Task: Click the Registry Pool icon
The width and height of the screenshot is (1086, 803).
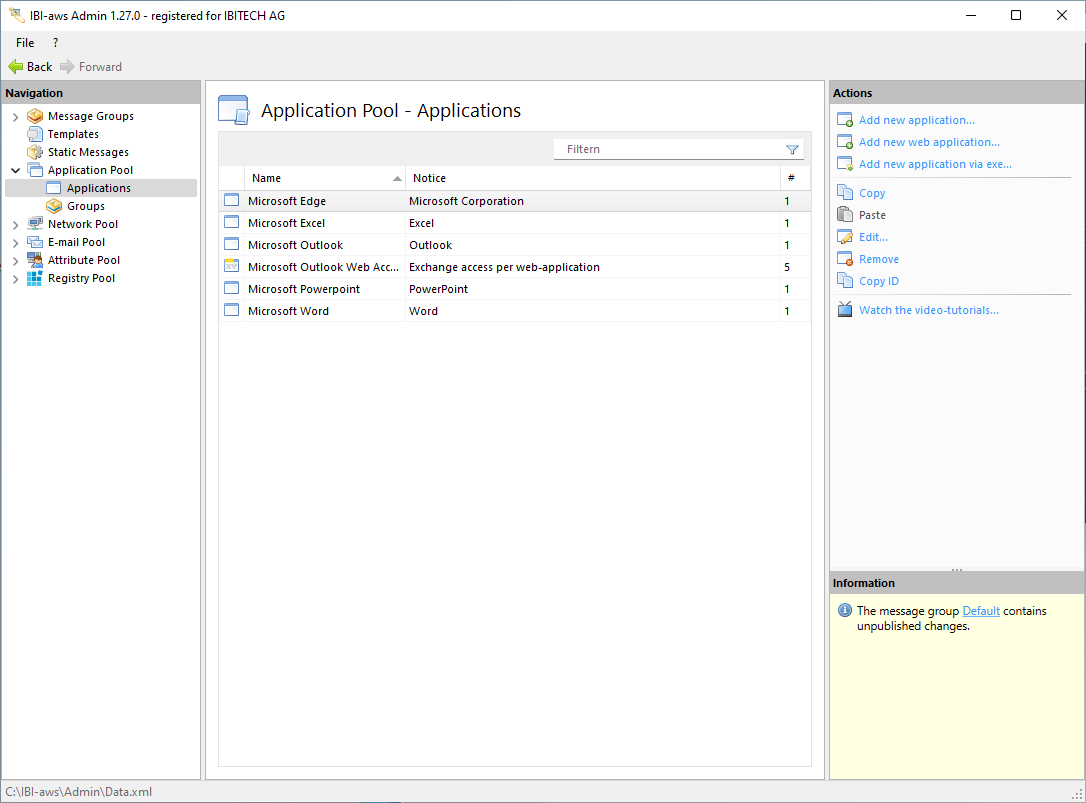Action: point(35,278)
